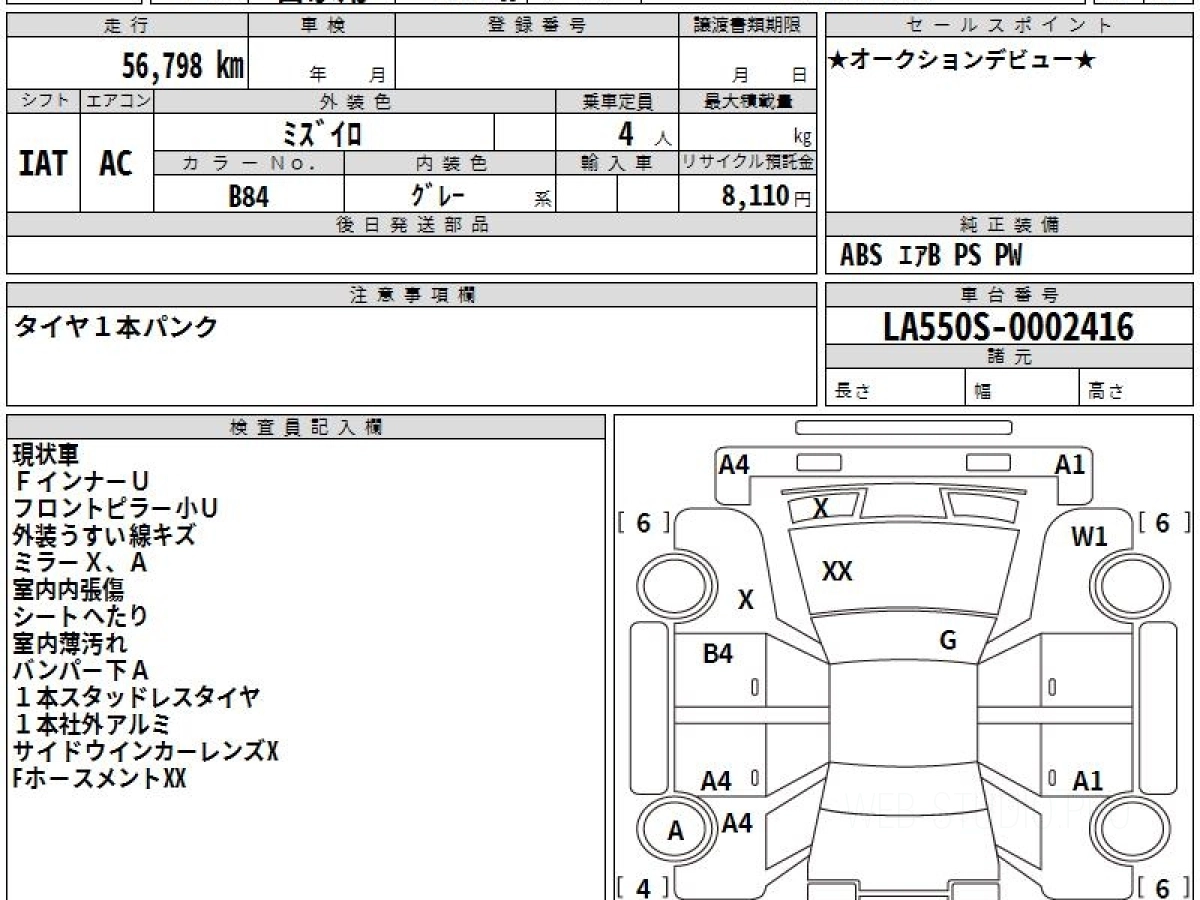Image resolution: width=1200 pixels, height=900 pixels.
Task: Select chassis number LA550S-0002416
Action: (x=1009, y=327)
